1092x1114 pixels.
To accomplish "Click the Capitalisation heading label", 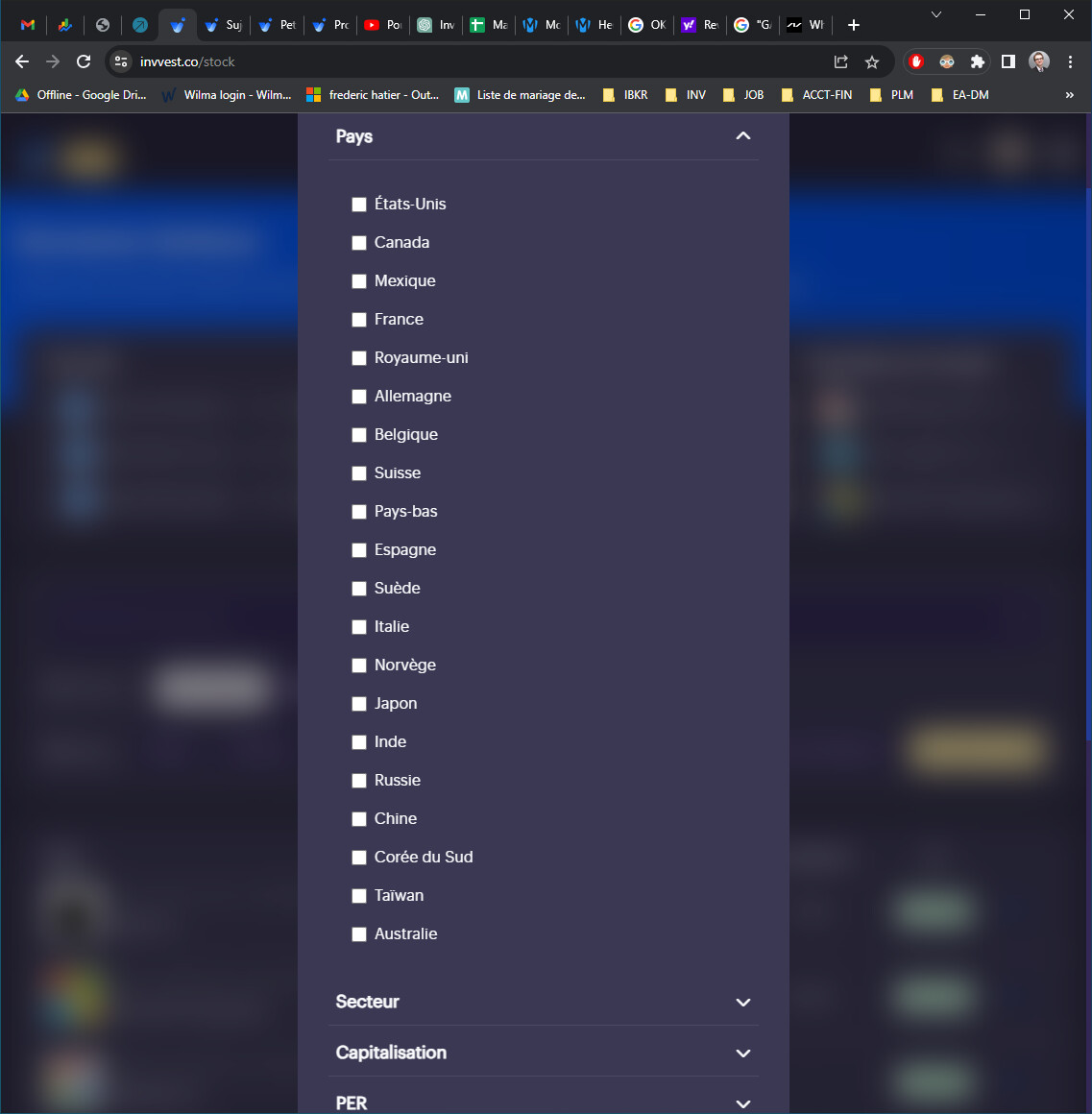I will point(391,1053).
